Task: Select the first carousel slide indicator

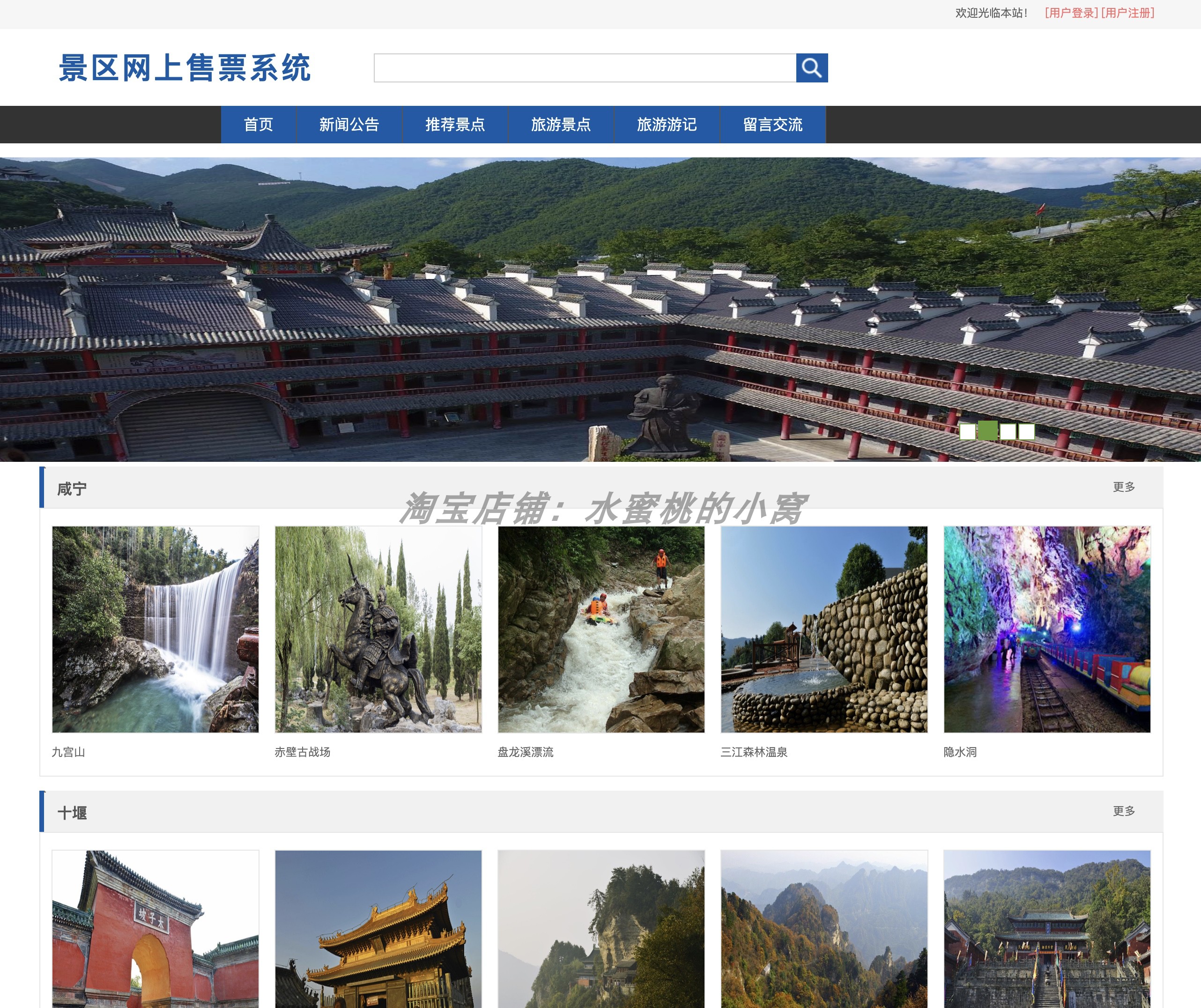Action: [968, 431]
